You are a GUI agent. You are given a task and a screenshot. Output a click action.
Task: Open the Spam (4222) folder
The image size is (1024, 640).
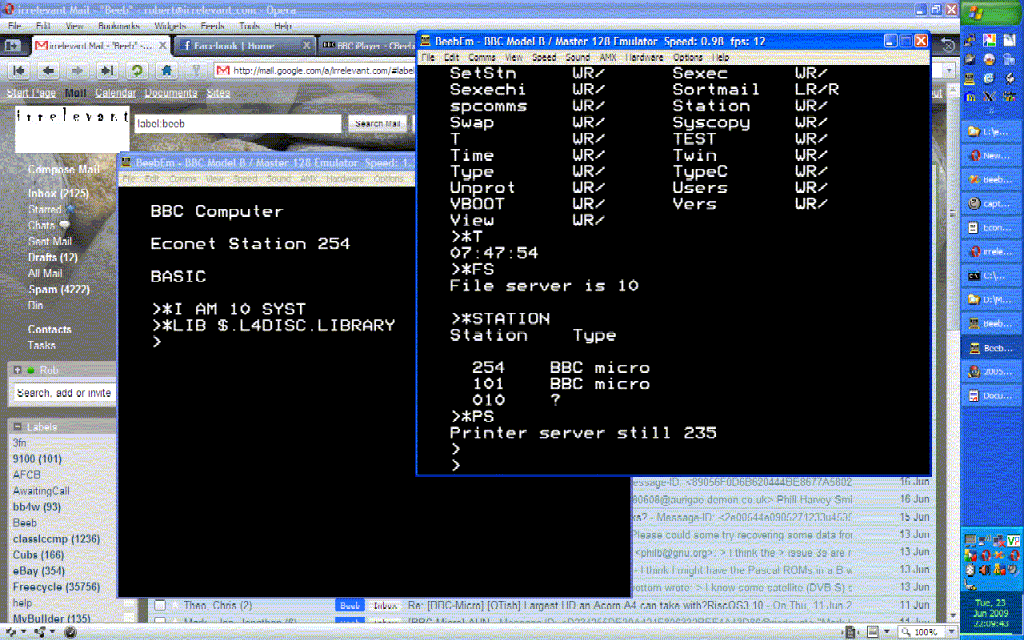(x=58, y=289)
